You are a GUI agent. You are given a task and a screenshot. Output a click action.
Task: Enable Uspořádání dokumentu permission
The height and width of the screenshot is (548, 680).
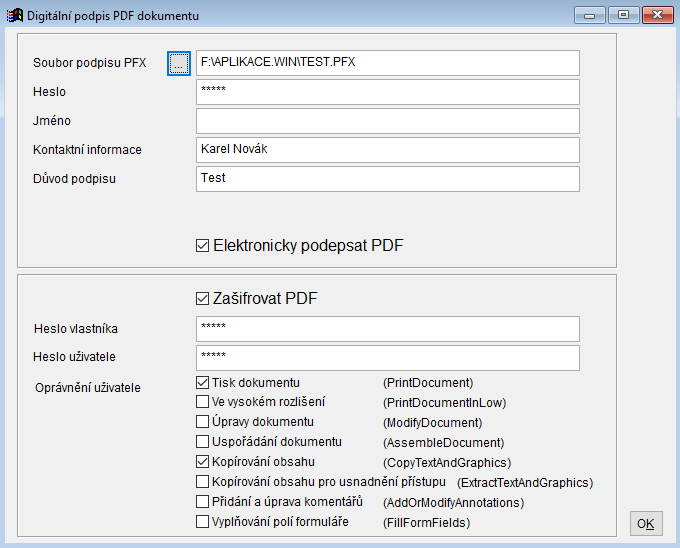202,442
